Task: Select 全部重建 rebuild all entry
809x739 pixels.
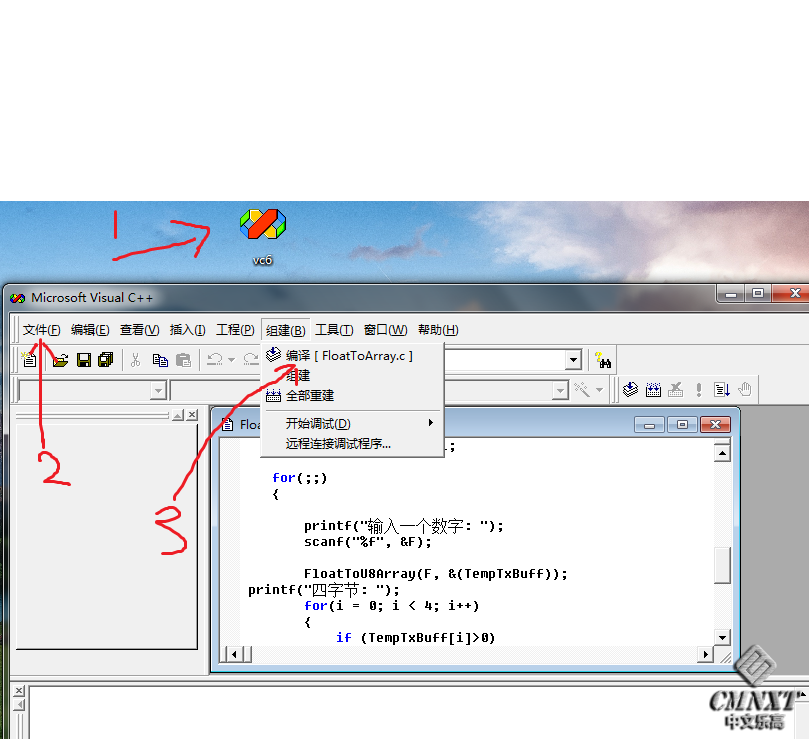Action: click(x=352, y=396)
